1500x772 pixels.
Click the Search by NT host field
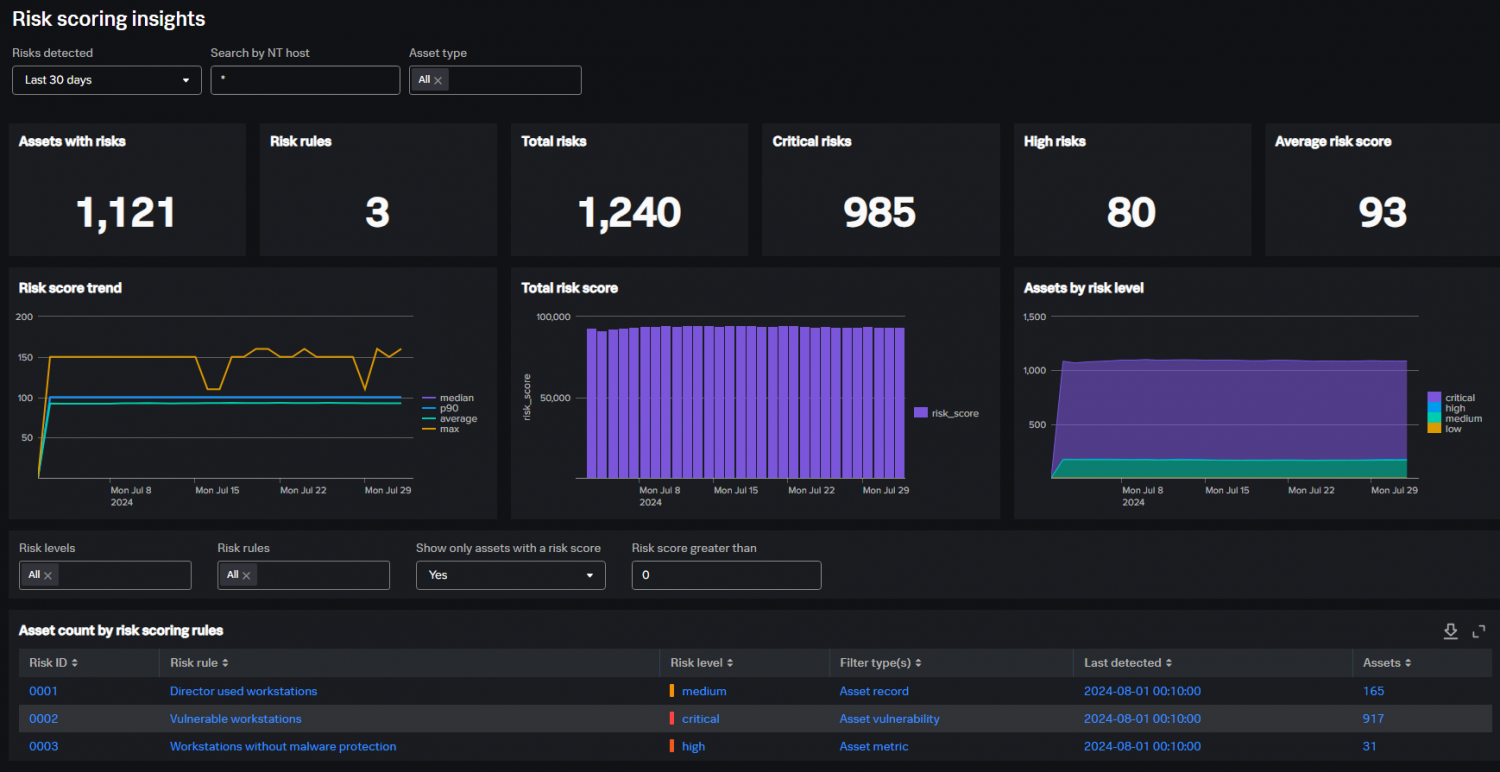pyautogui.click(x=305, y=80)
